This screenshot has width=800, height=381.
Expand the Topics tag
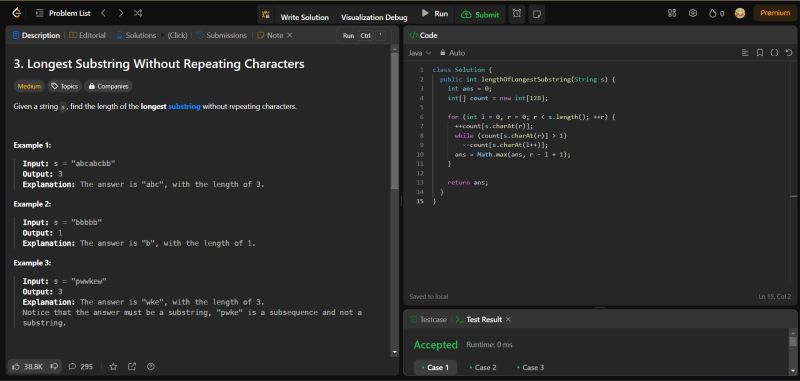(x=64, y=86)
